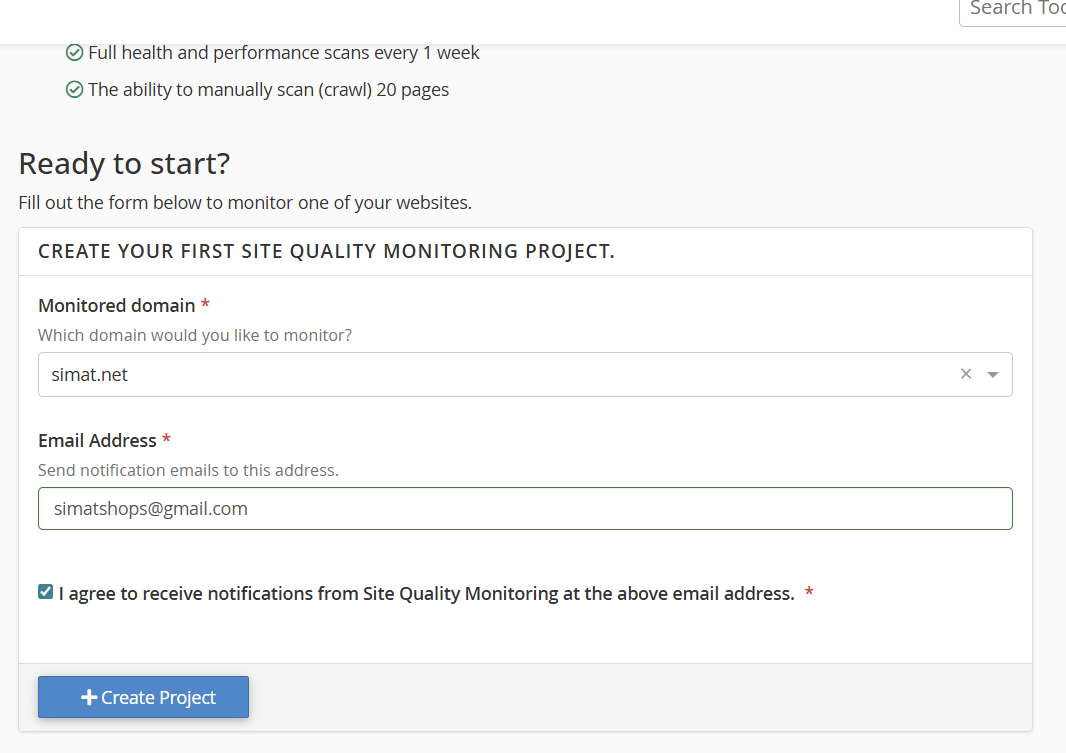Open the simat.net domain select box

point(500,375)
